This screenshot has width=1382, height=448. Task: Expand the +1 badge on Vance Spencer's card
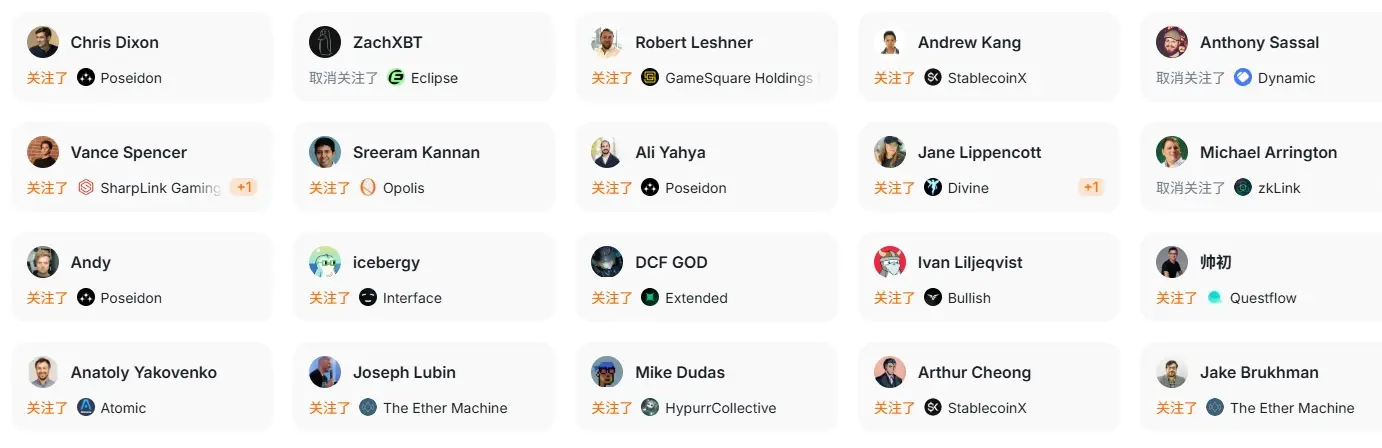(243, 187)
